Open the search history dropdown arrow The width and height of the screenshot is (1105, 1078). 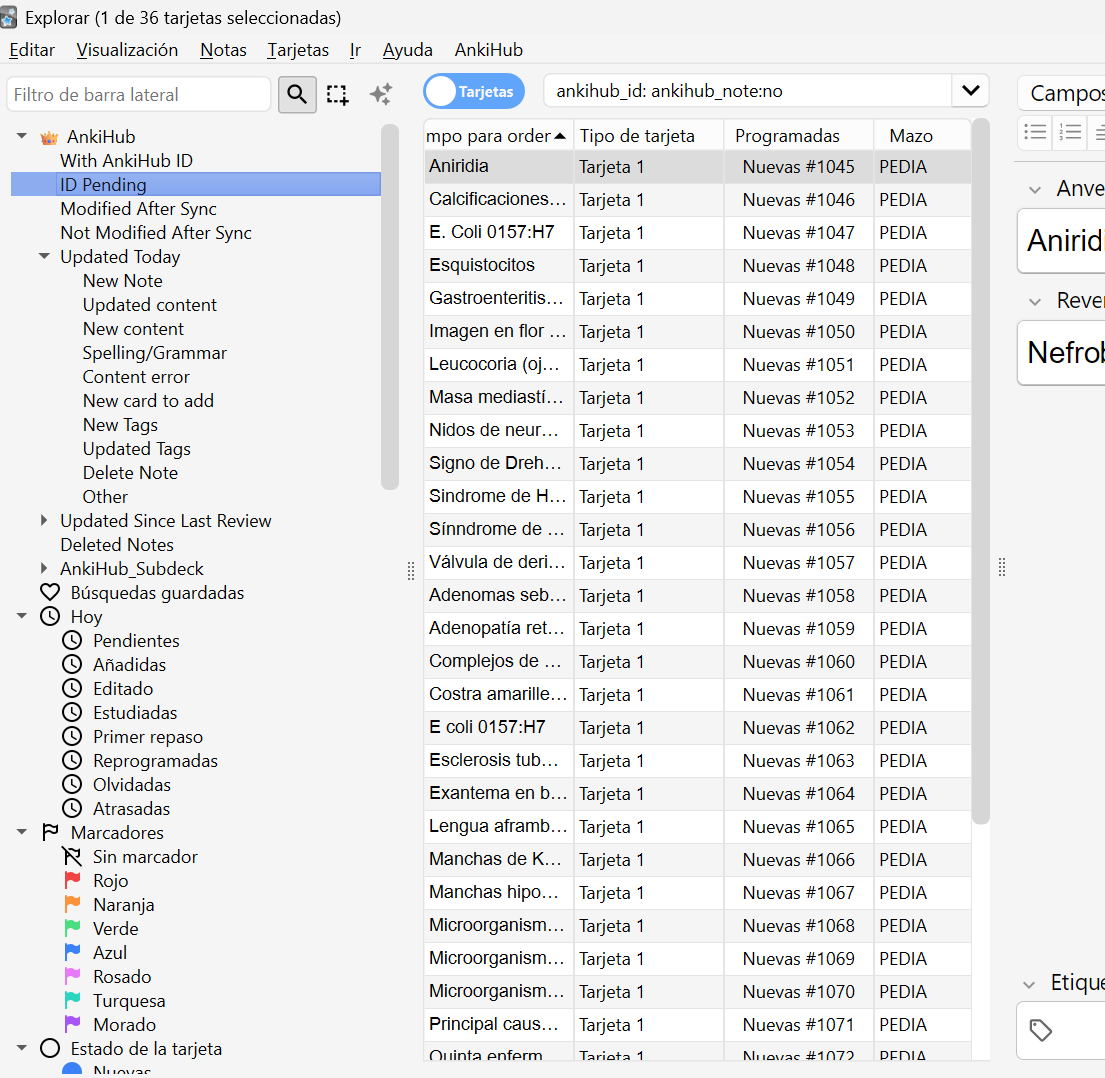click(x=970, y=91)
